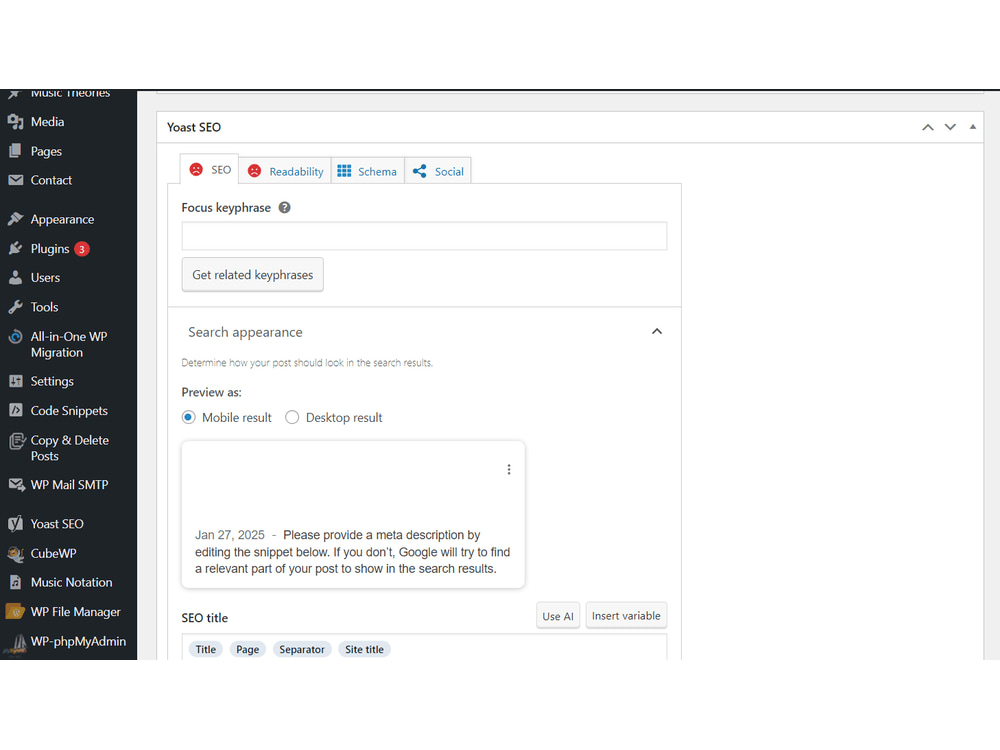Click the CubeWP sidebar icon

pos(15,554)
